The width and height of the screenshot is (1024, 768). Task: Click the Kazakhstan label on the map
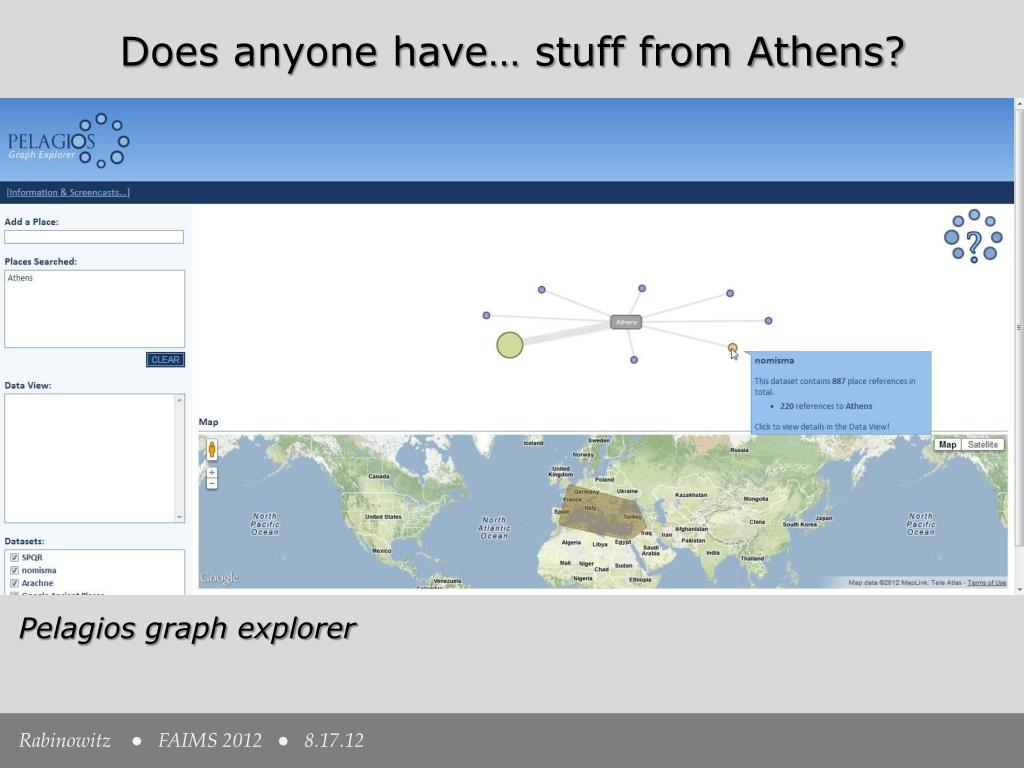(691, 495)
